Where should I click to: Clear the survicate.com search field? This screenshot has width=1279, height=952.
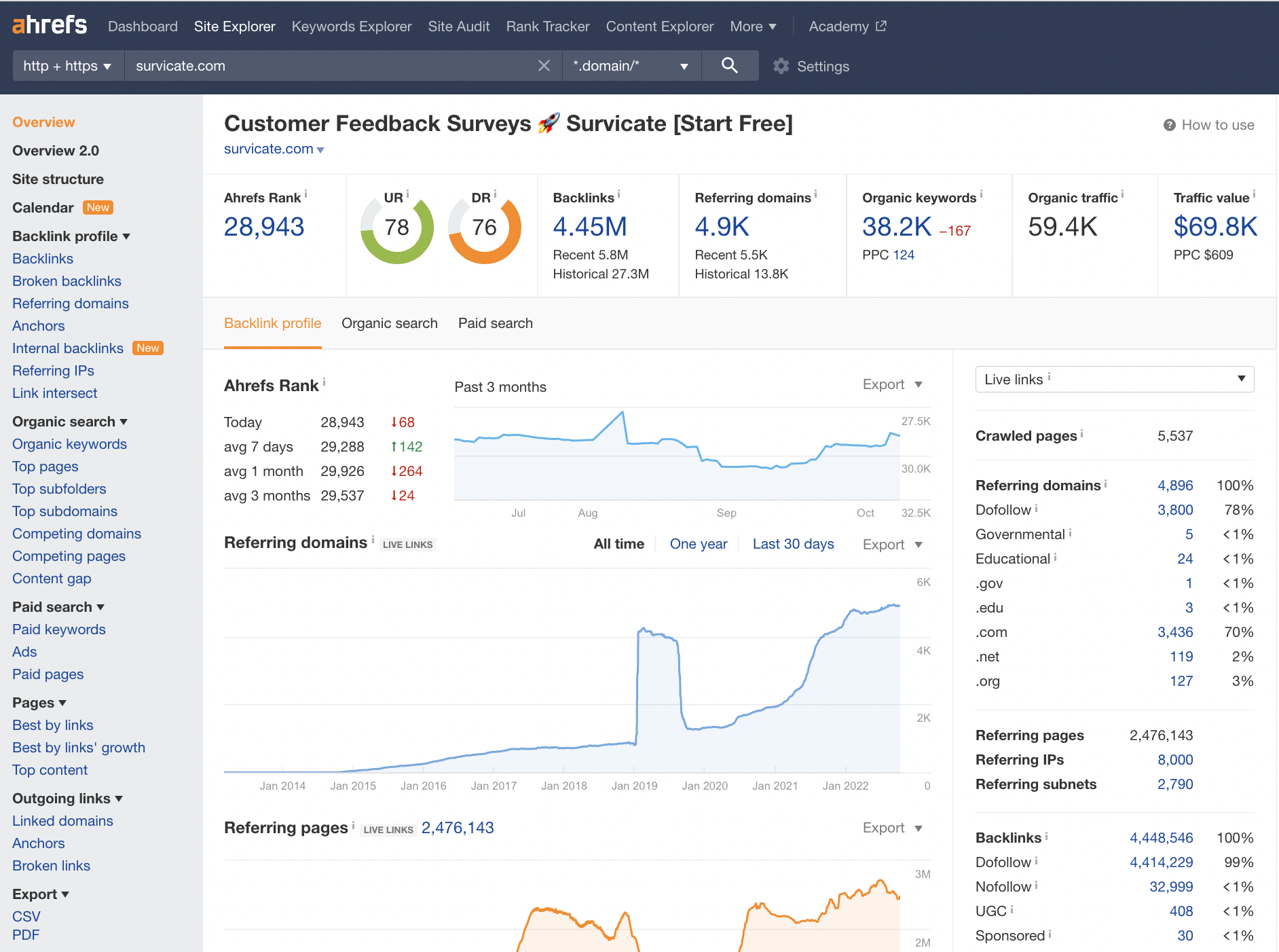(x=544, y=66)
